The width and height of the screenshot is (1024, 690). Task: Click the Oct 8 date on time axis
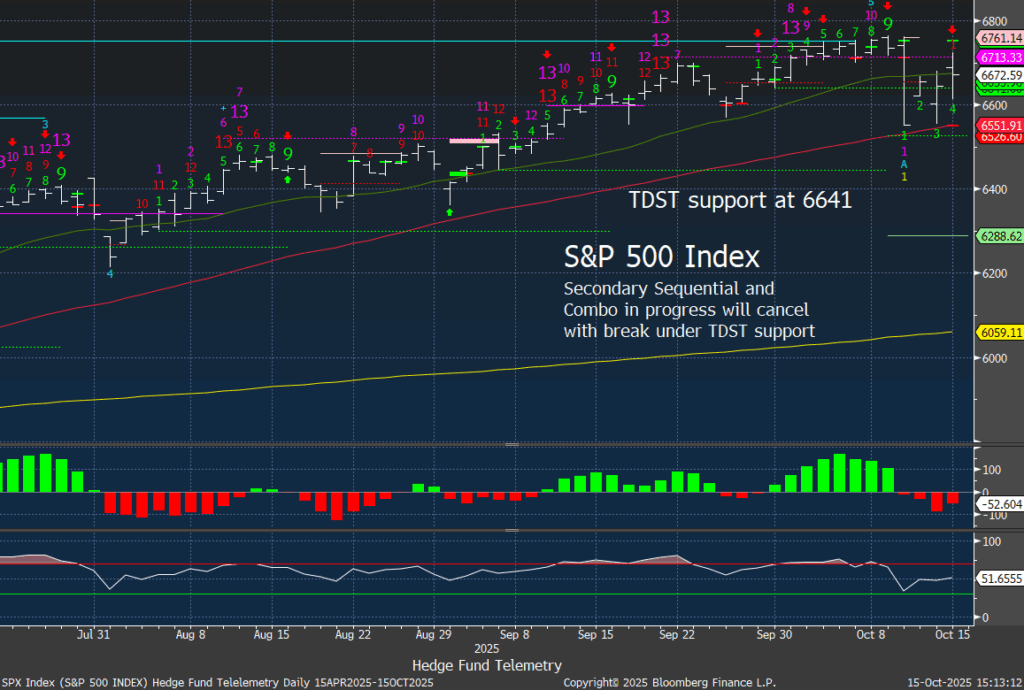tap(871, 634)
